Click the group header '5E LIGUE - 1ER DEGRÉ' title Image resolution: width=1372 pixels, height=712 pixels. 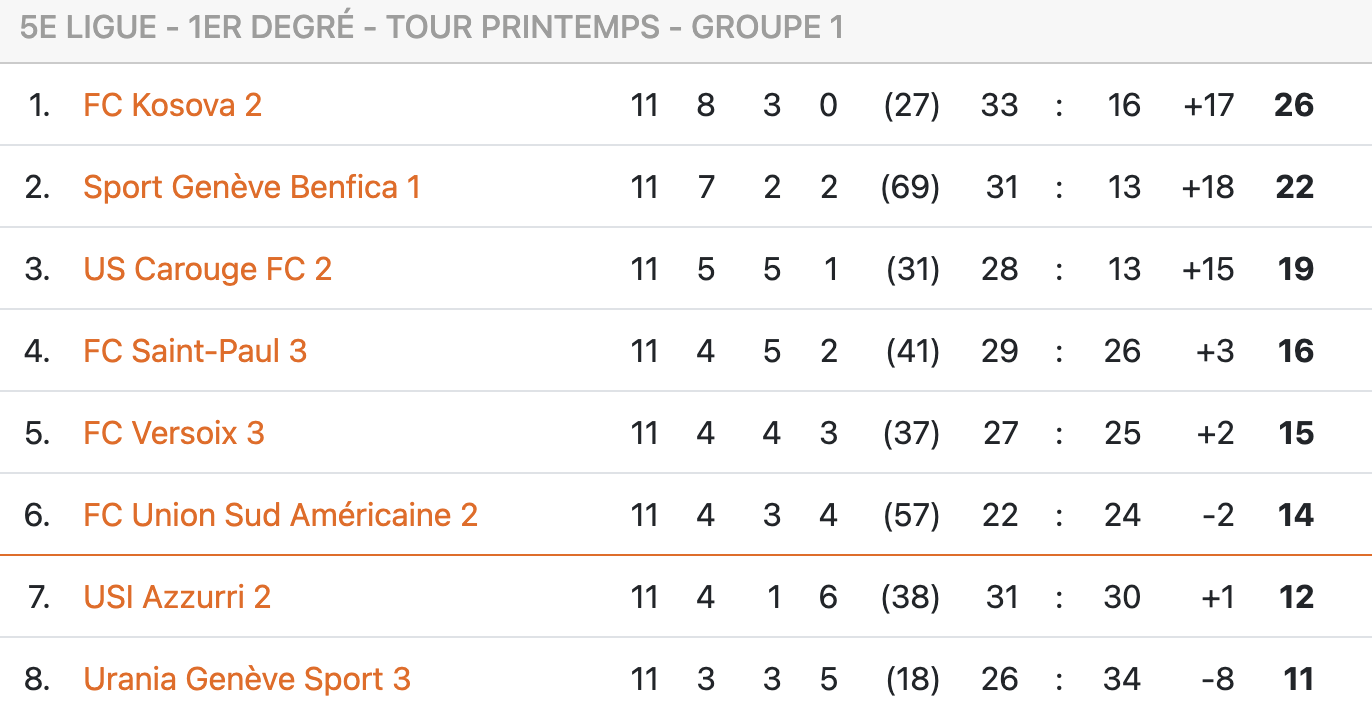pos(431,28)
